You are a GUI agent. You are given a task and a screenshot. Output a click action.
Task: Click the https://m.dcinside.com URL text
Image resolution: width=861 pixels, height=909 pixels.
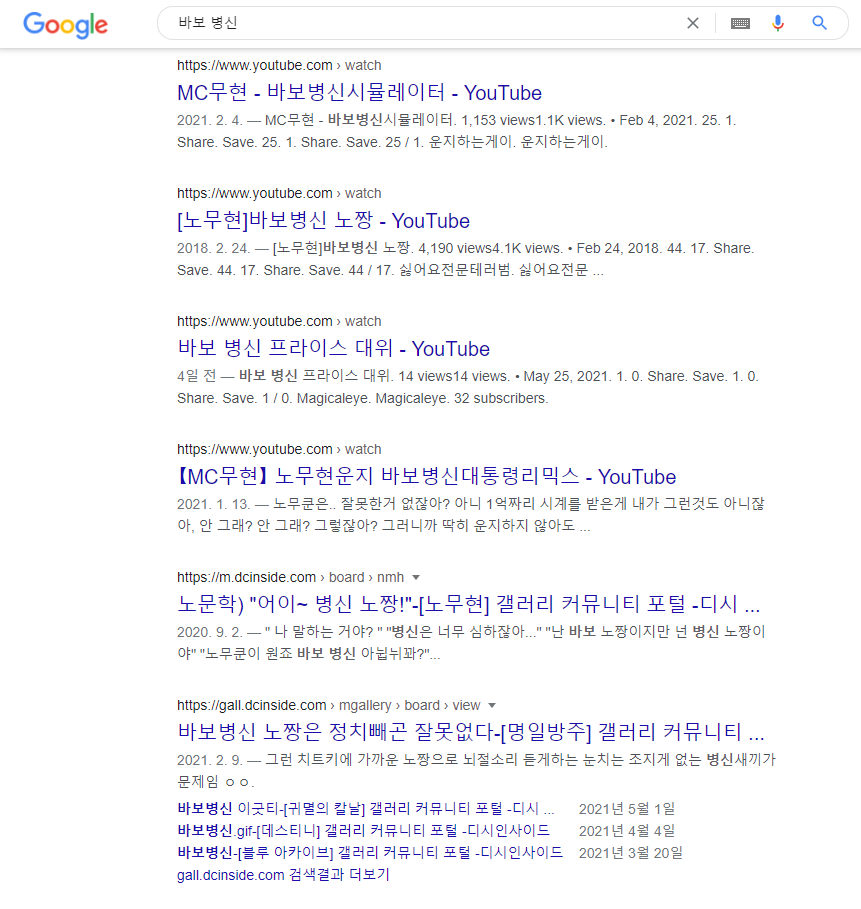pyautogui.click(x=246, y=577)
